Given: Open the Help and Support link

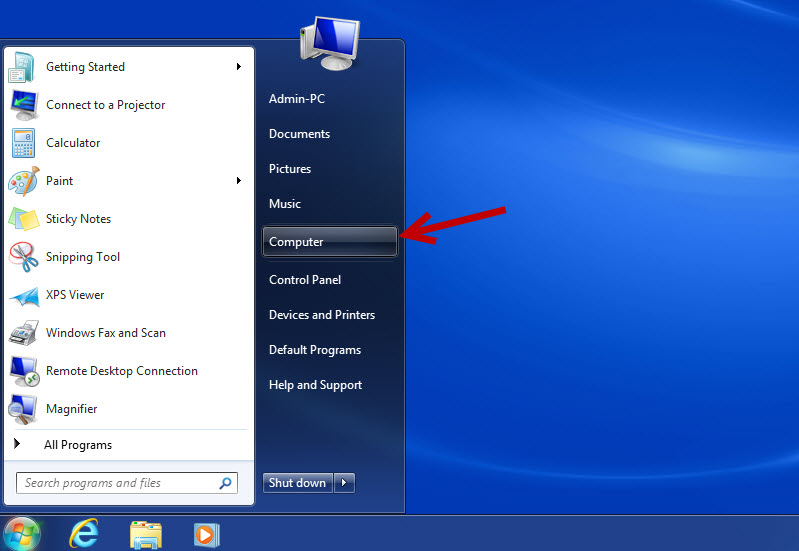Looking at the screenshot, I should coord(315,385).
